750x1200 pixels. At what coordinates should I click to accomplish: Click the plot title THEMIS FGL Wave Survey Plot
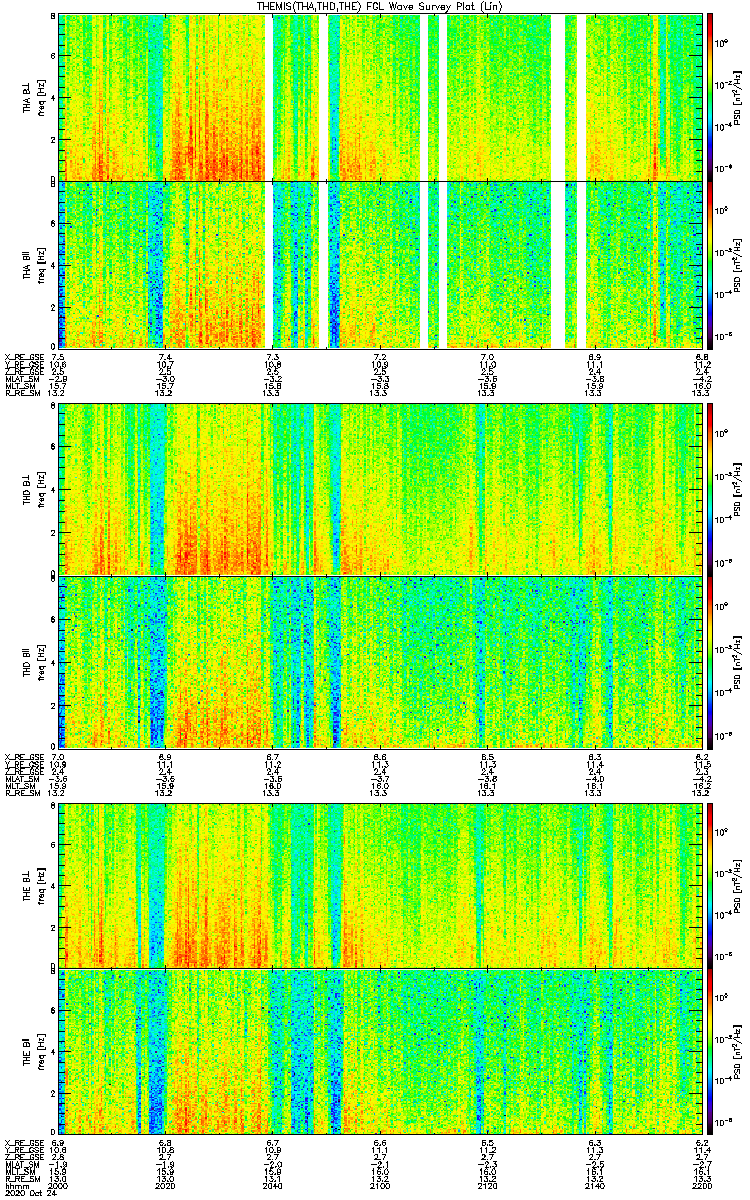coord(379,6)
